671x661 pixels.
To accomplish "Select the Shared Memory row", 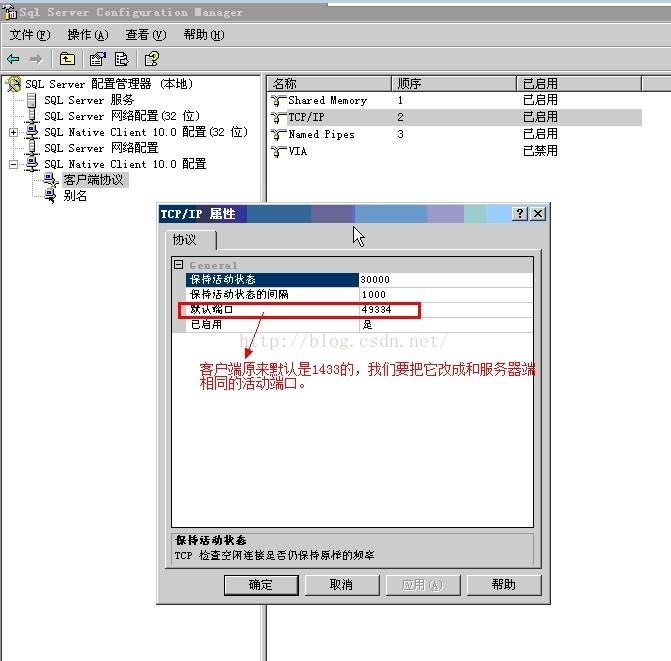I will [456, 101].
